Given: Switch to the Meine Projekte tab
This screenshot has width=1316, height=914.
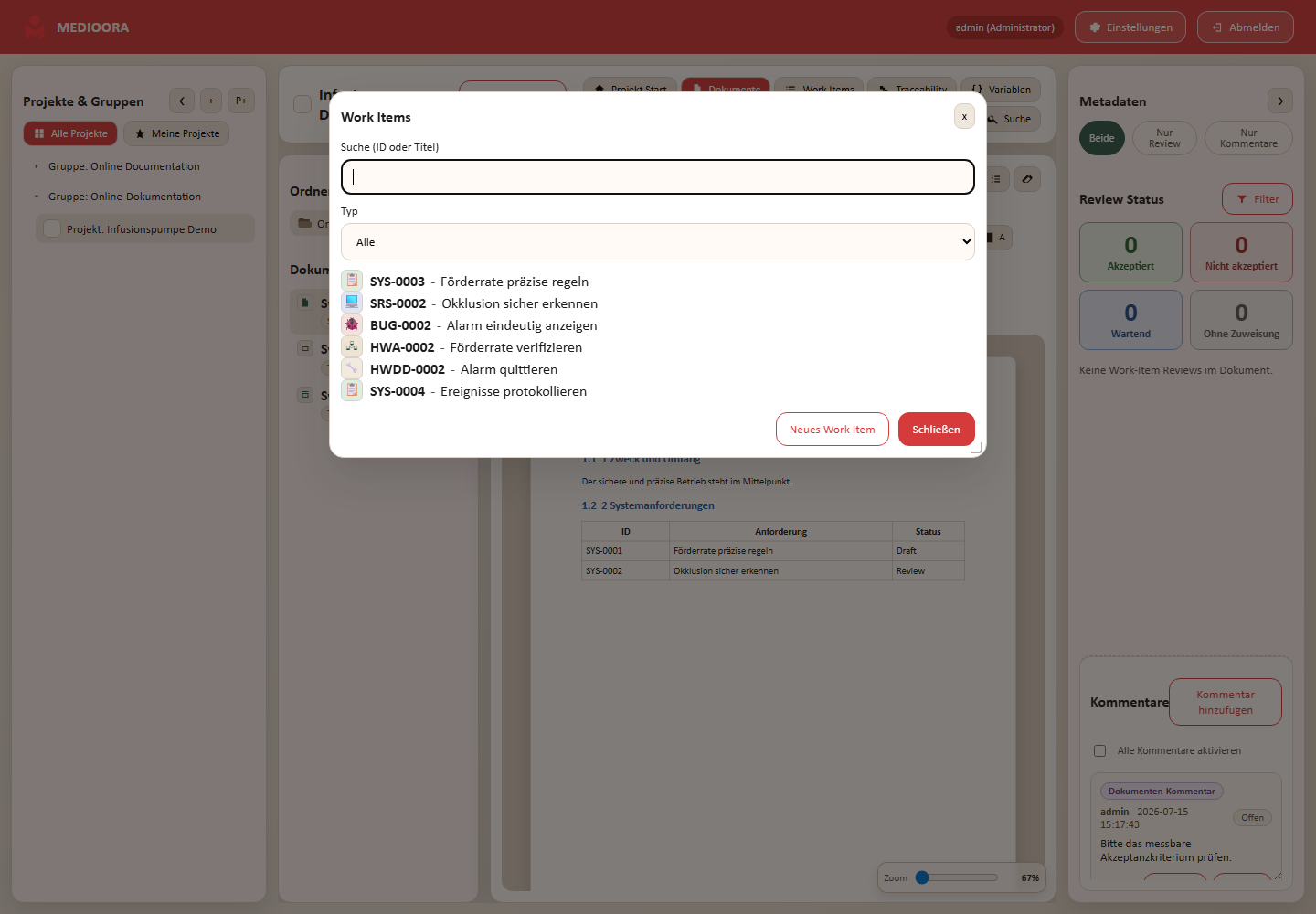Looking at the screenshot, I should coord(176,133).
